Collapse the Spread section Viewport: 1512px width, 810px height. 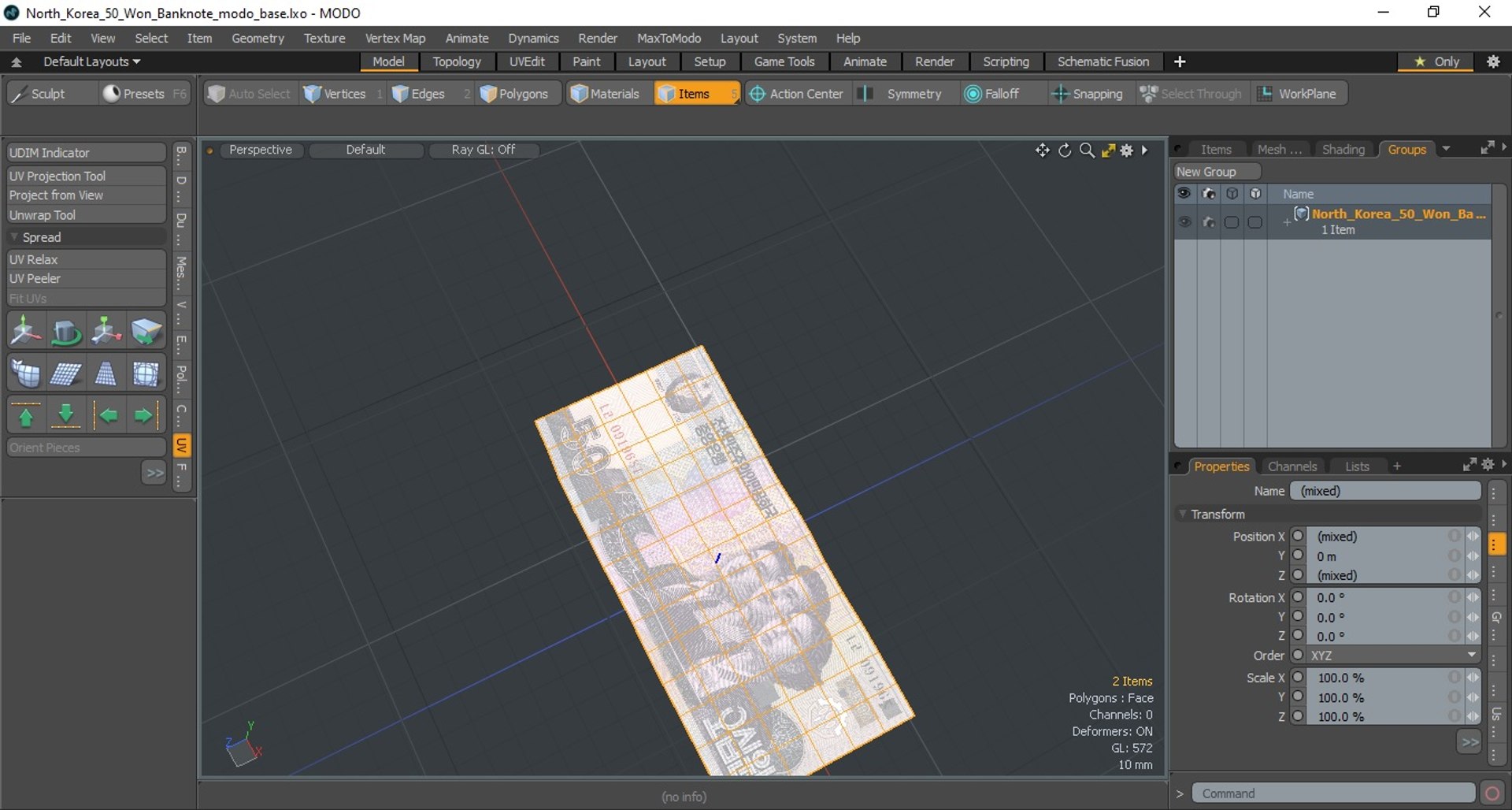14,237
